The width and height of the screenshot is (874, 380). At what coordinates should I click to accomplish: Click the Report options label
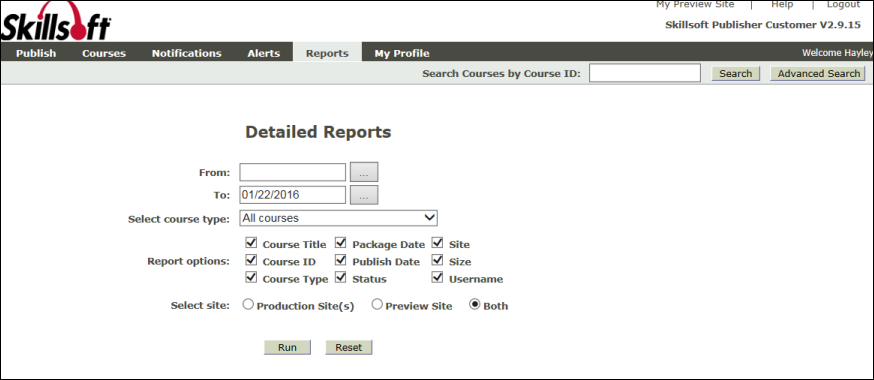pyautogui.click(x=188, y=261)
